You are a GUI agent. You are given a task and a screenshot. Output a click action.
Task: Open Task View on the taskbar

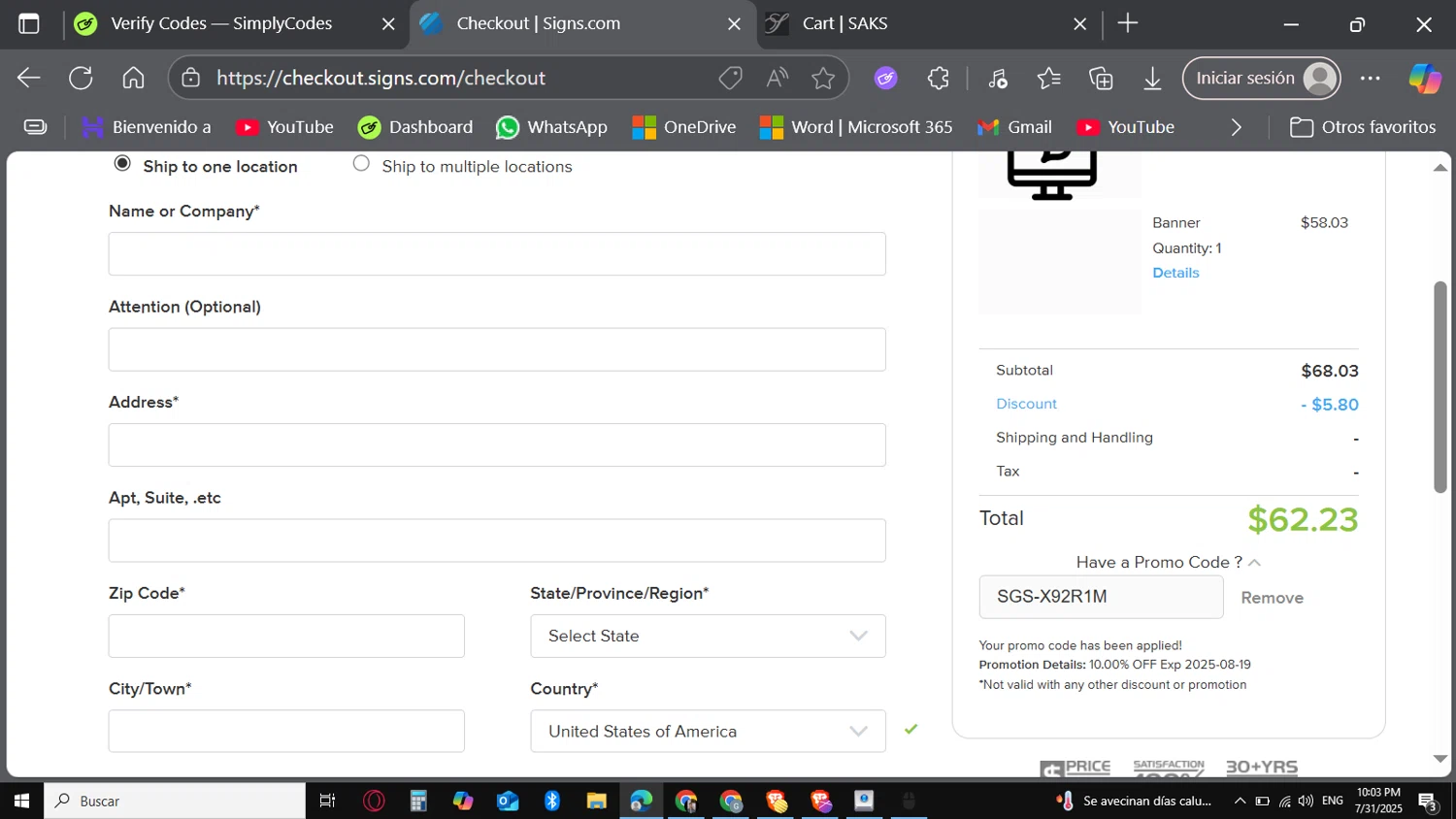(x=327, y=801)
